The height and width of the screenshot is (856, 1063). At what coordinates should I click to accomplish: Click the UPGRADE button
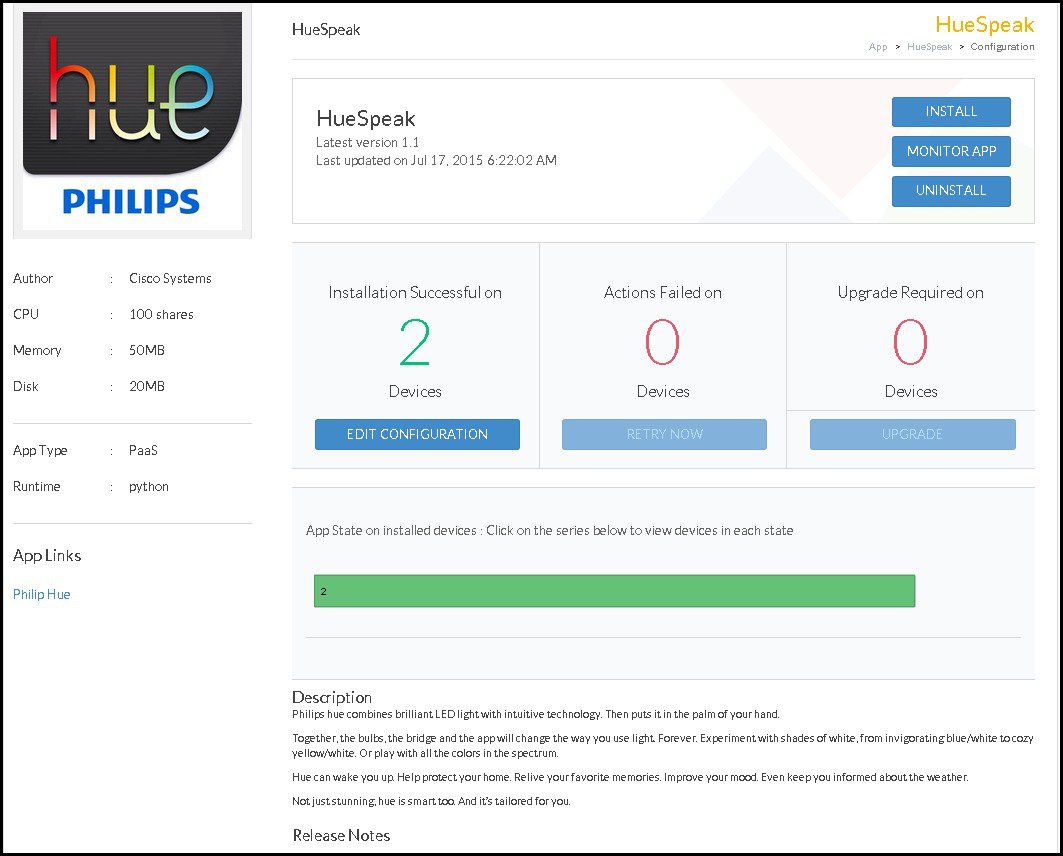coord(912,434)
